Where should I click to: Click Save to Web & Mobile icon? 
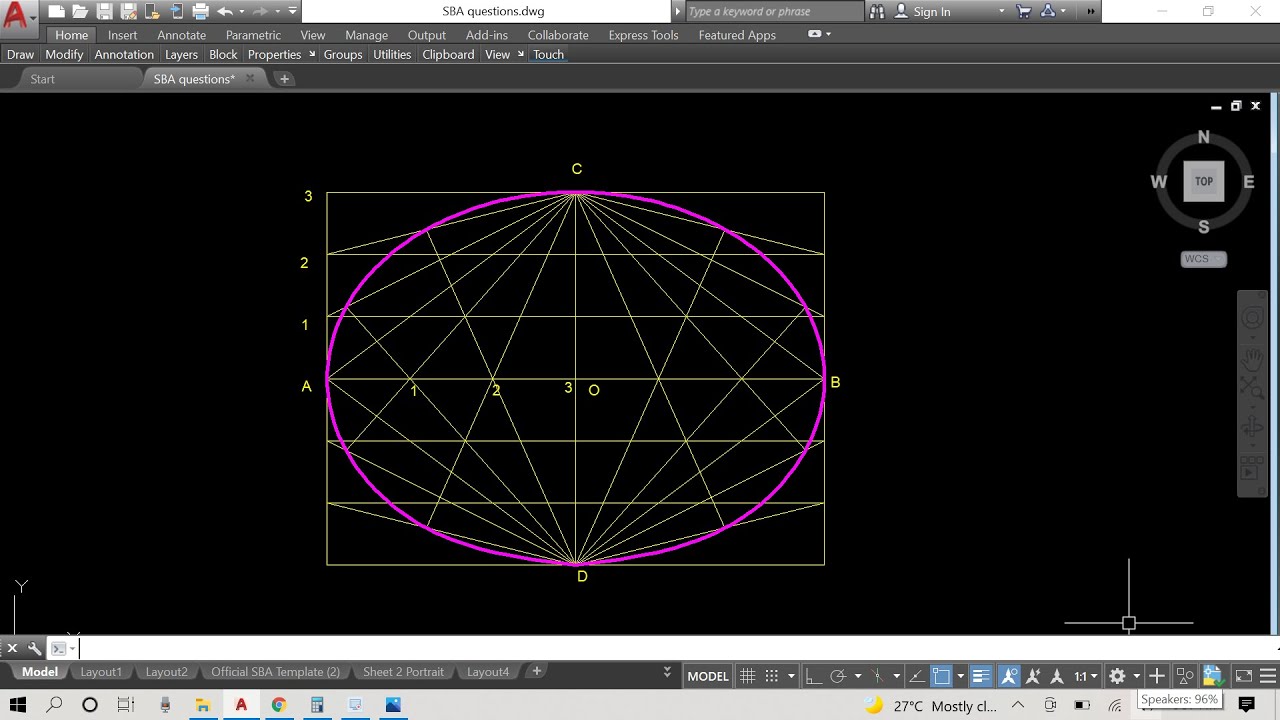[176, 12]
